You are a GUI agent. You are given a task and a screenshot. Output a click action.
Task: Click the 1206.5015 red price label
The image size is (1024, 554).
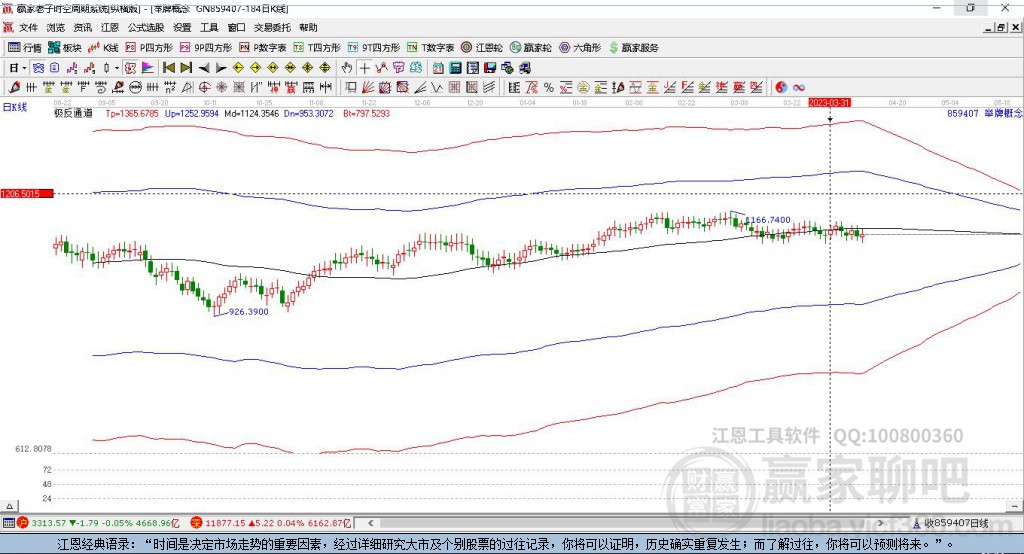[27, 193]
